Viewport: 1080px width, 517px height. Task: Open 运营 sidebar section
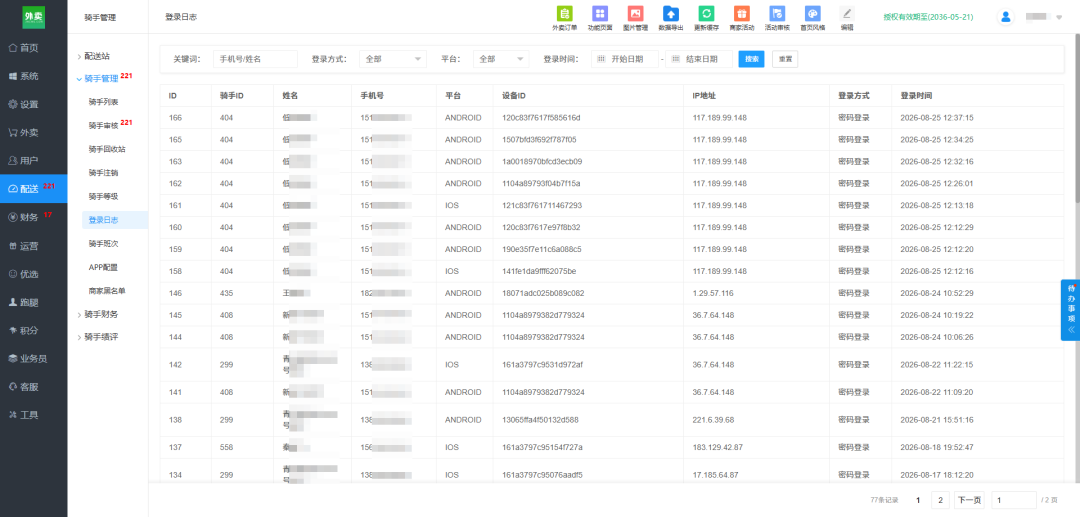tap(34, 245)
